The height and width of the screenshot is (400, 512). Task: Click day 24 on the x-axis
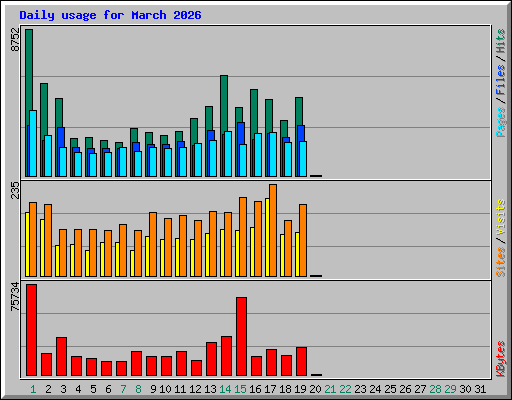click(x=375, y=389)
